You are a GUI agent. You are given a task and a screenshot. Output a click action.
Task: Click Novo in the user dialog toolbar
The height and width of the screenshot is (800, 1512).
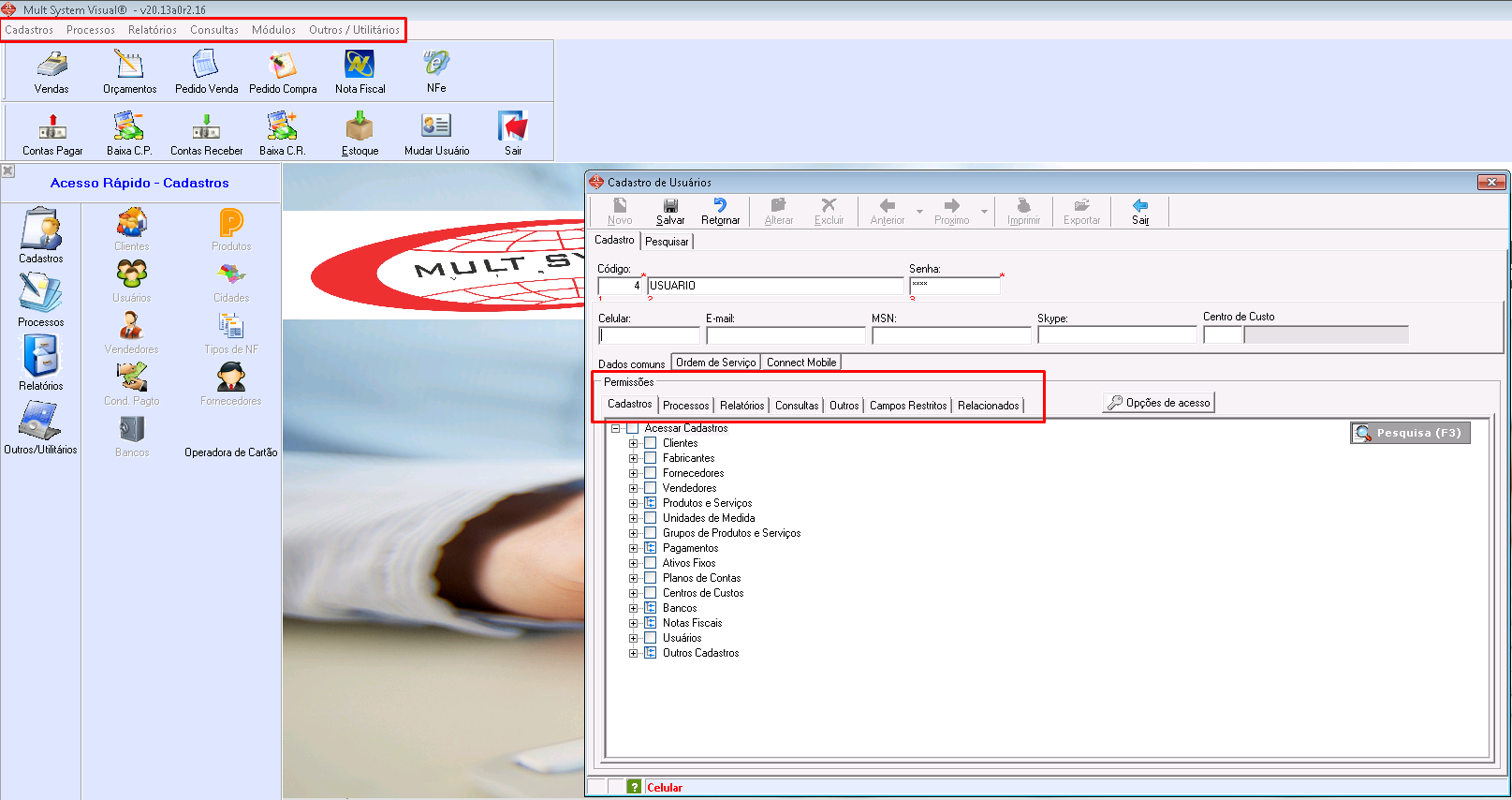point(620,212)
